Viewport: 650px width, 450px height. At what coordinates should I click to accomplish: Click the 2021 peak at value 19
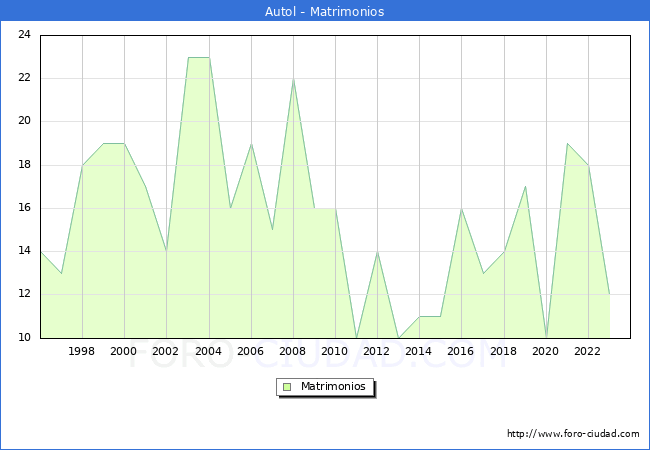pyautogui.click(x=567, y=144)
